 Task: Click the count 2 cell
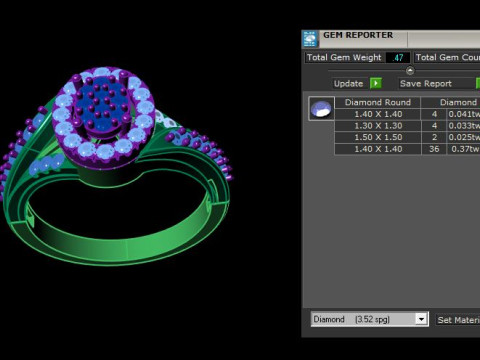[x=434, y=137]
